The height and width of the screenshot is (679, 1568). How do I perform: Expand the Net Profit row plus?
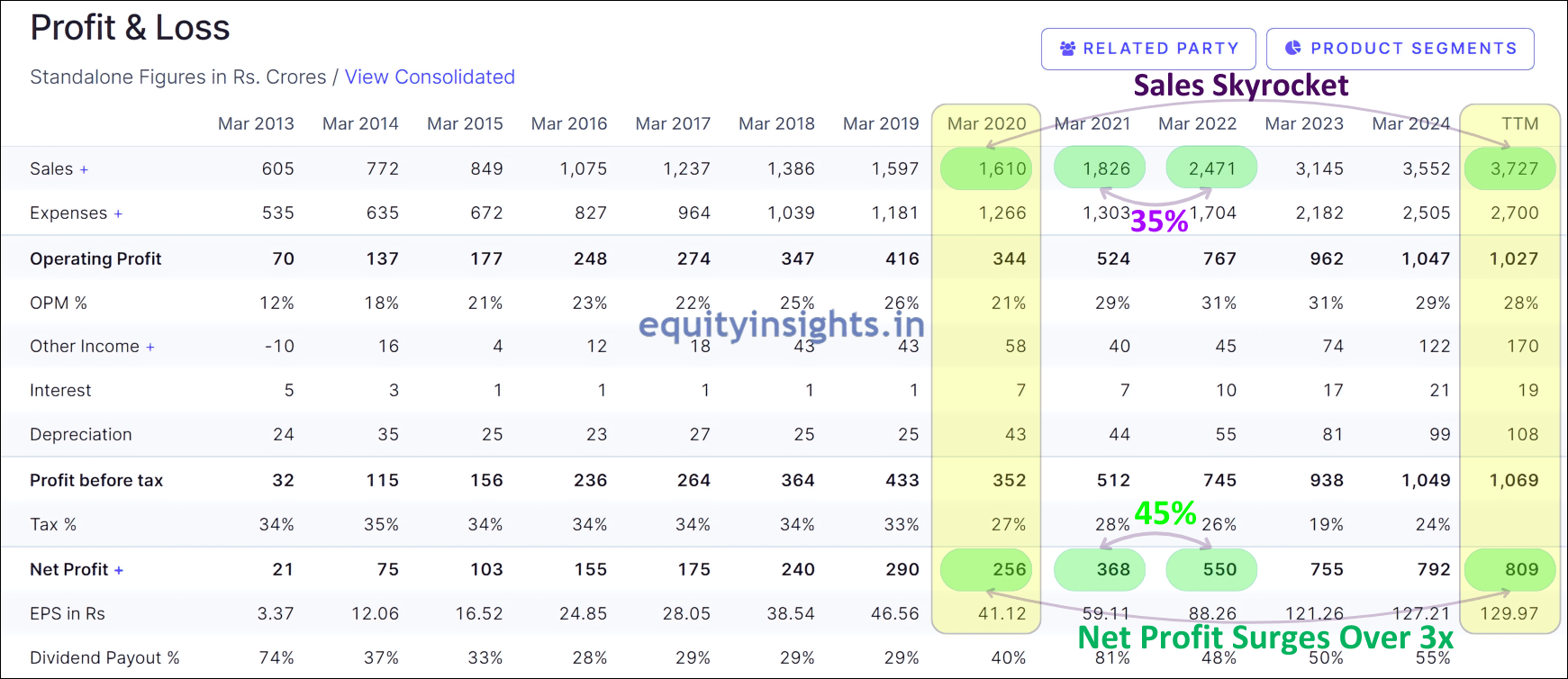coord(119,571)
